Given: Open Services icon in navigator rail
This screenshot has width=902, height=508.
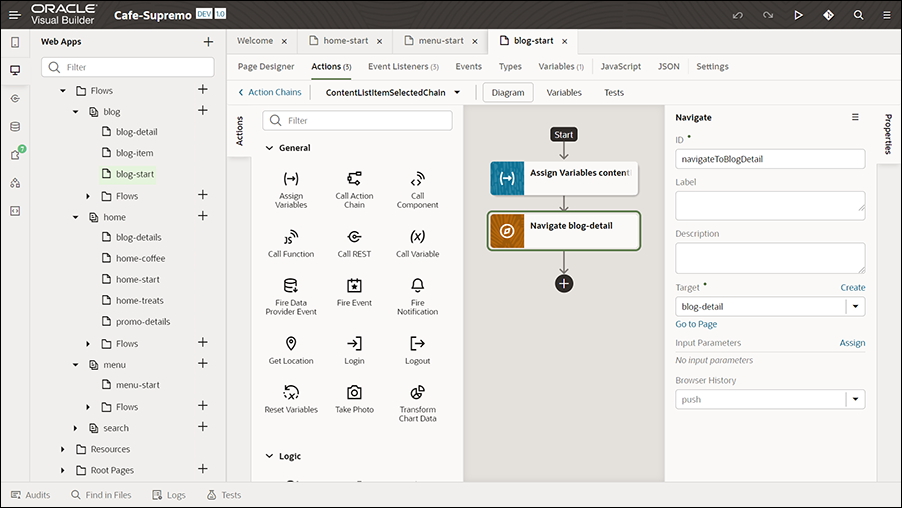Looking at the screenshot, I should [16, 98].
